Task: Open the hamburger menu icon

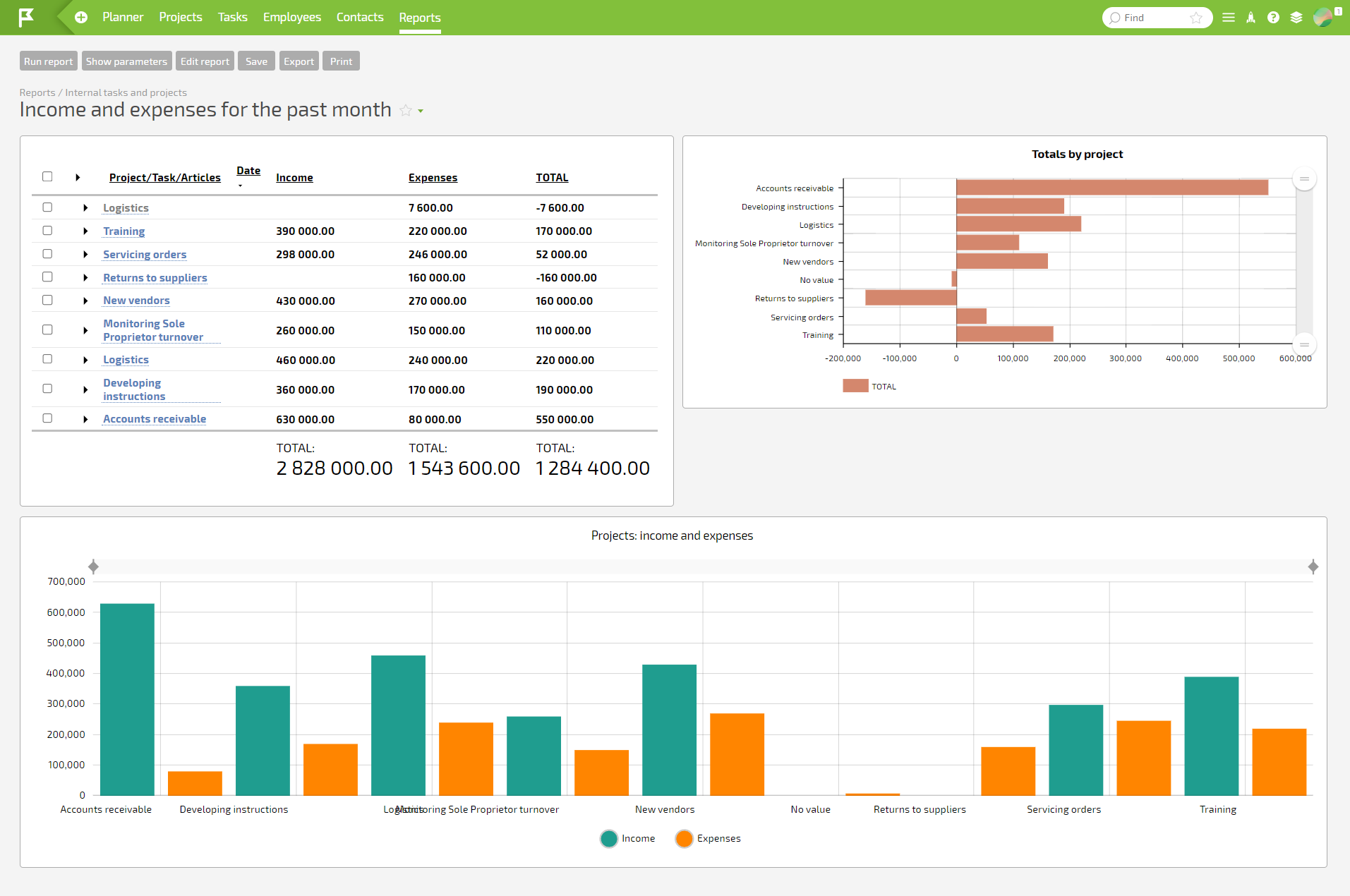Action: pyautogui.click(x=1229, y=18)
